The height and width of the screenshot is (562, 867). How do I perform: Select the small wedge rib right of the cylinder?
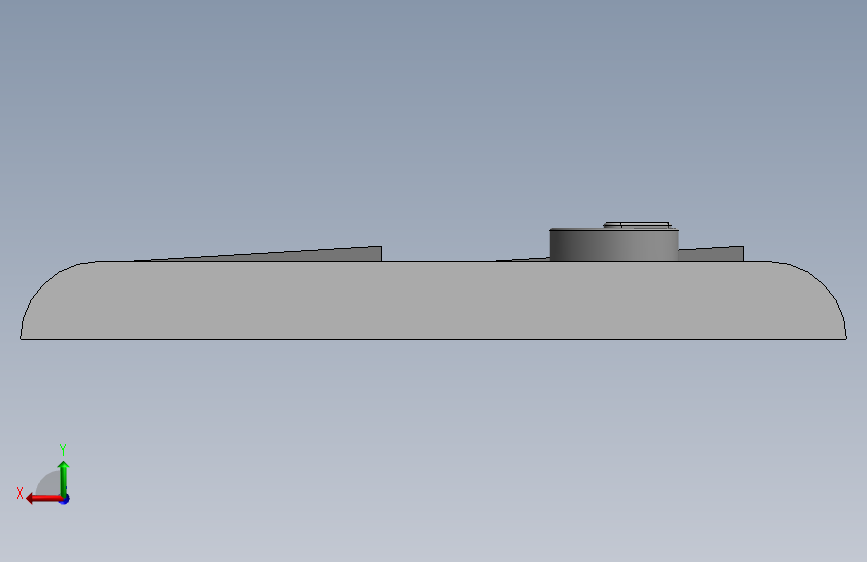click(711, 254)
